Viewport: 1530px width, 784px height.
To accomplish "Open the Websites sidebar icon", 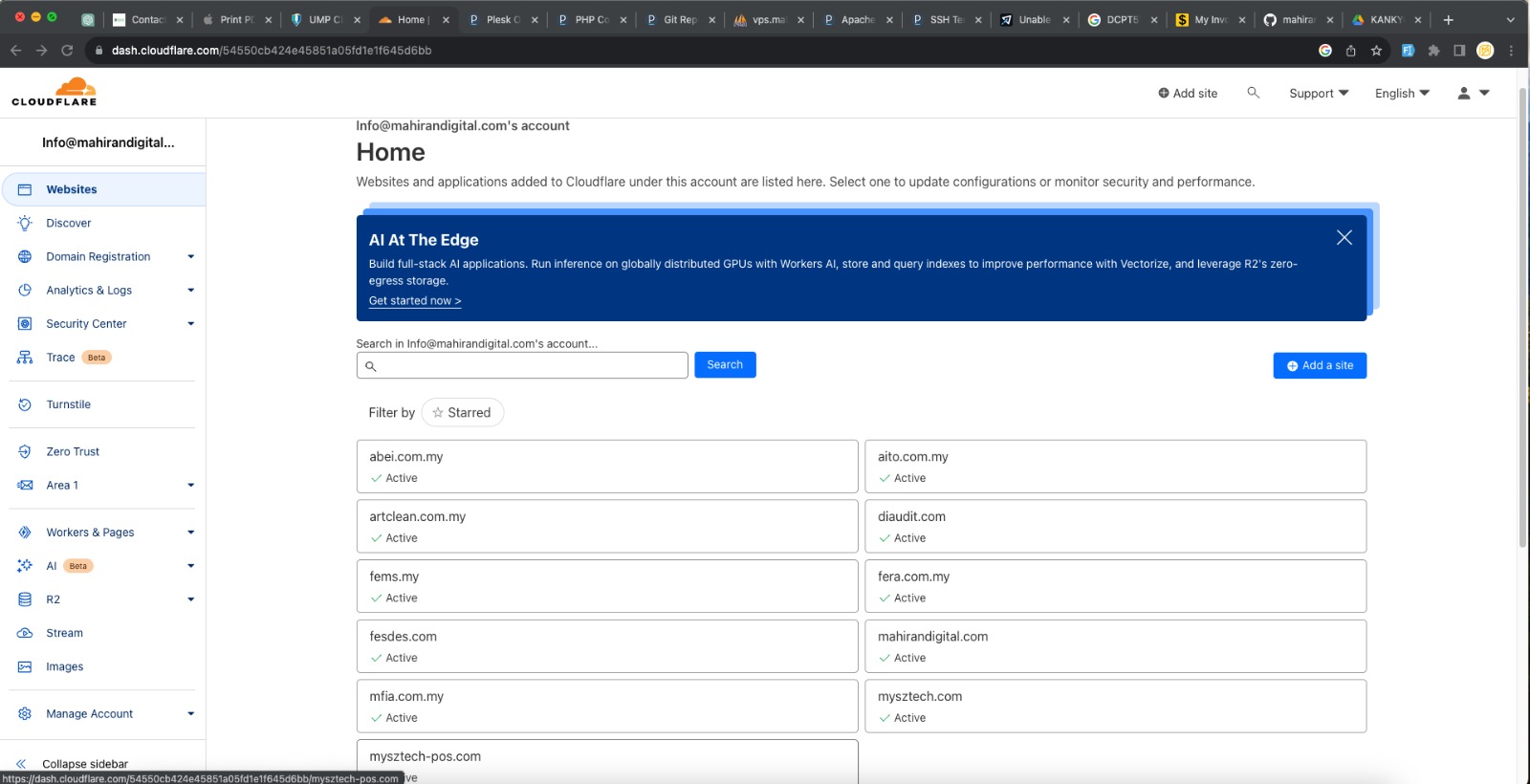I will pyautogui.click(x=25, y=189).
